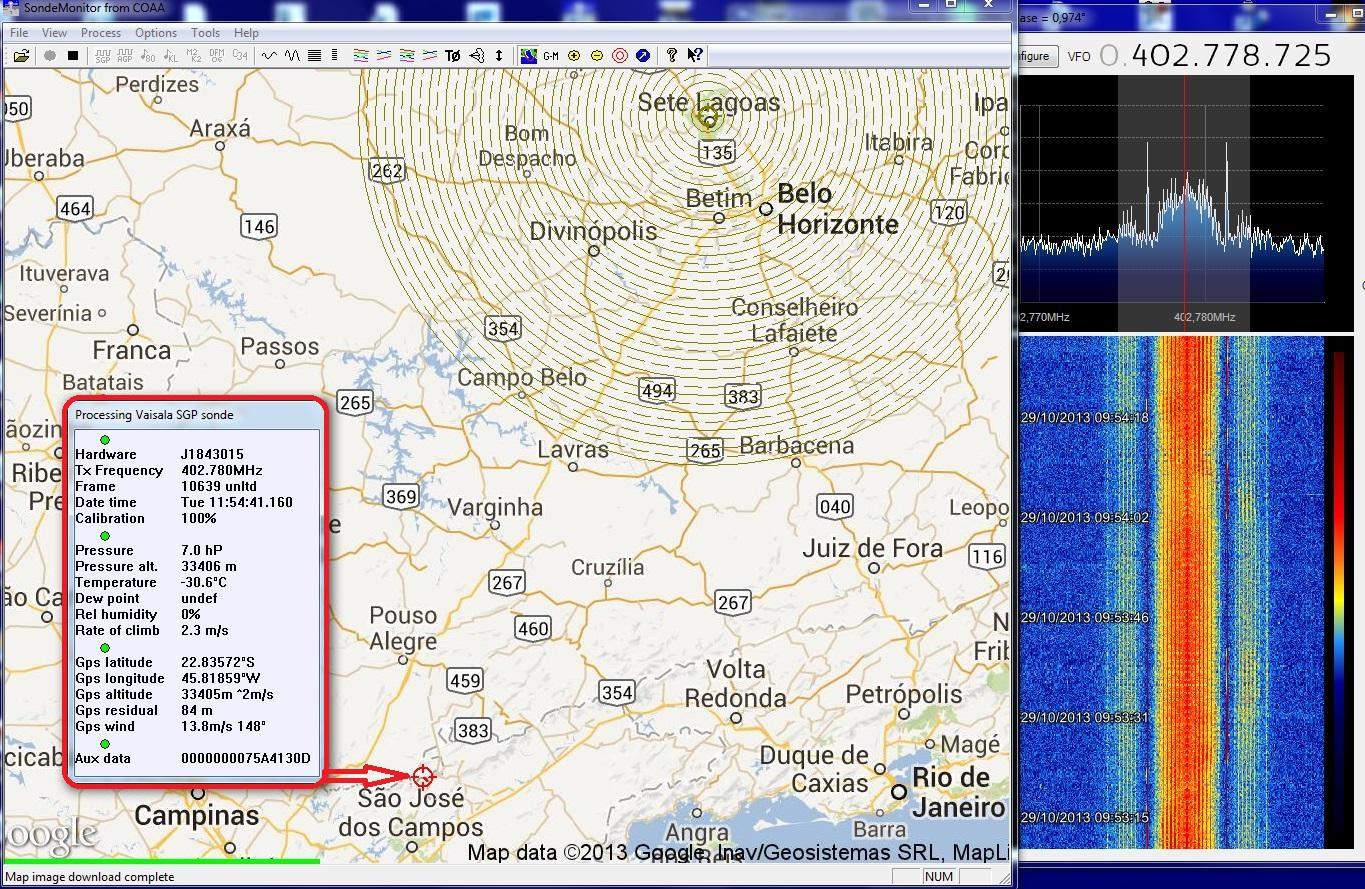The image size is (1365, 889).
Task: Click the T-phi diagram toolbar icon
Action: (453, 56)
